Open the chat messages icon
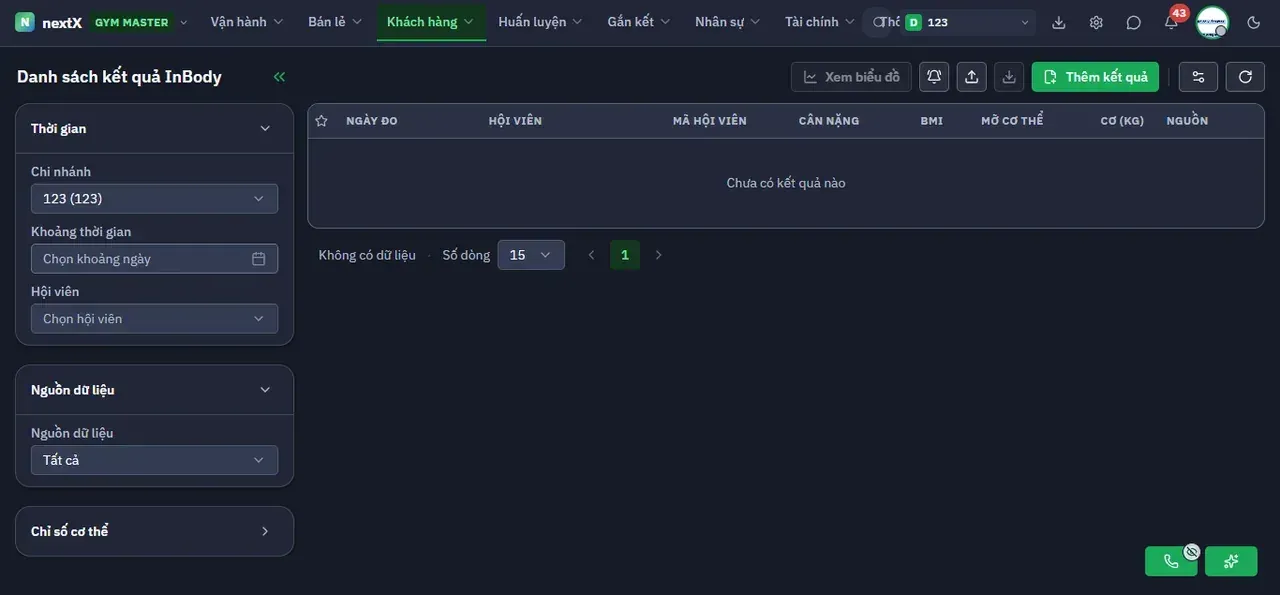This screenshot has height=595, width=1280. coord(1133,22)
